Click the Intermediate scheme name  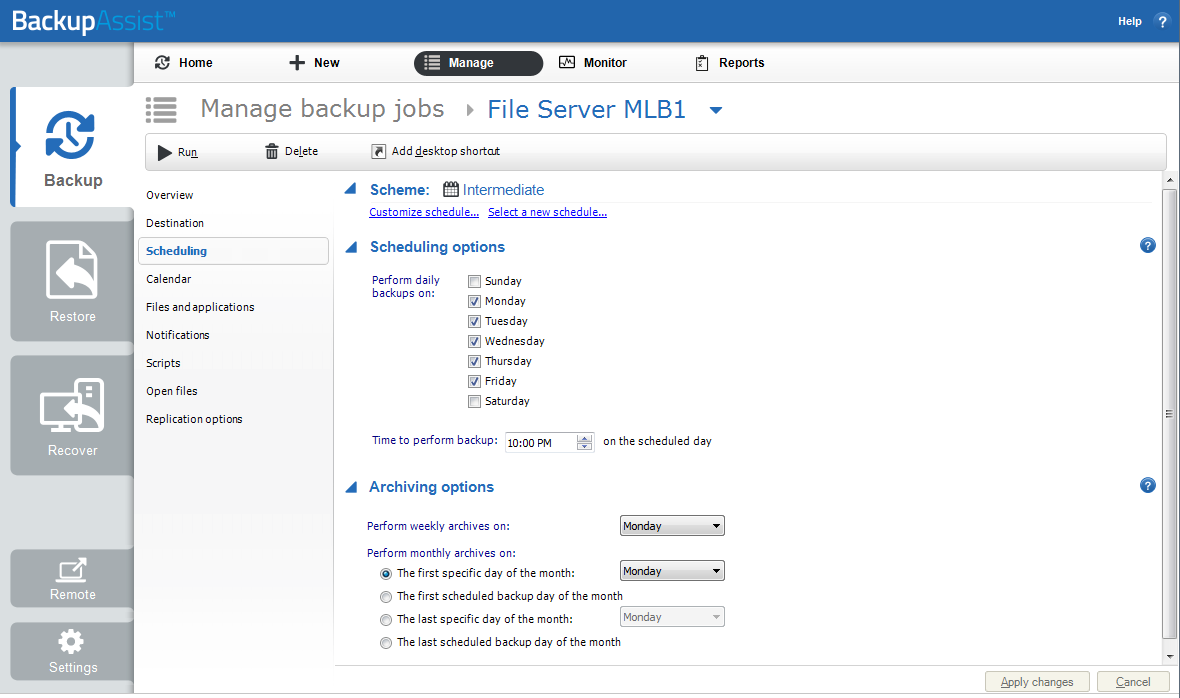point(503,190)
